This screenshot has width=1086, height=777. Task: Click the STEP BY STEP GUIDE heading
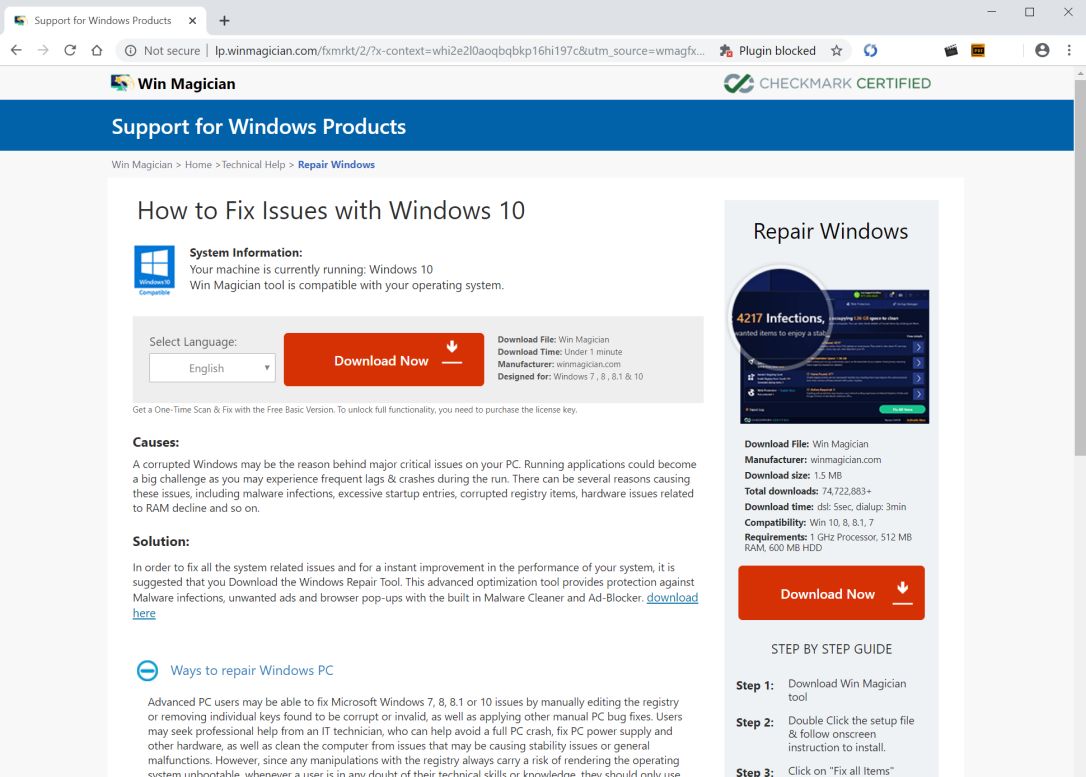coord(831,649)
